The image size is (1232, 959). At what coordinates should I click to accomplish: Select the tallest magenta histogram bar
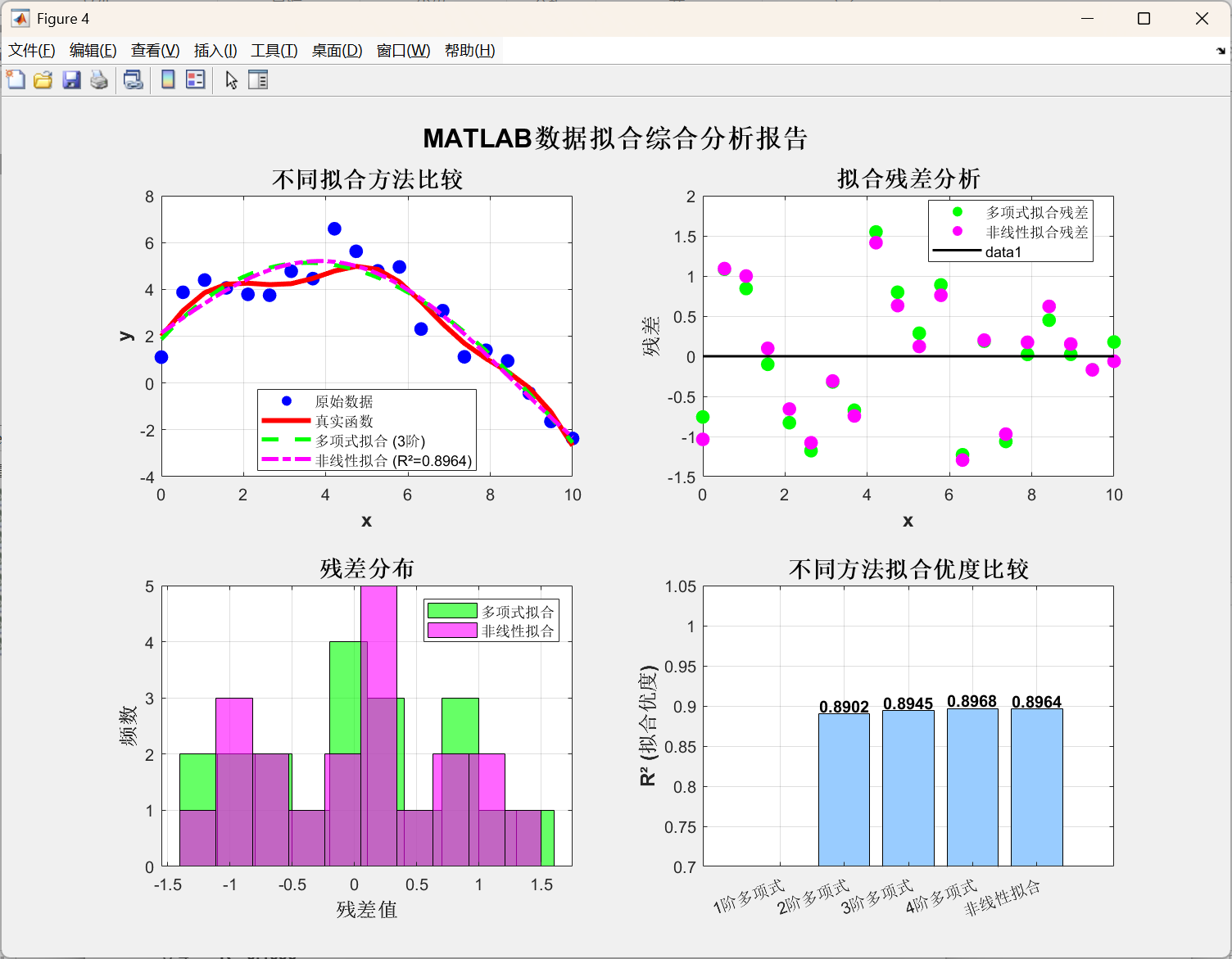pyautogui.click(x=378, y=726)
